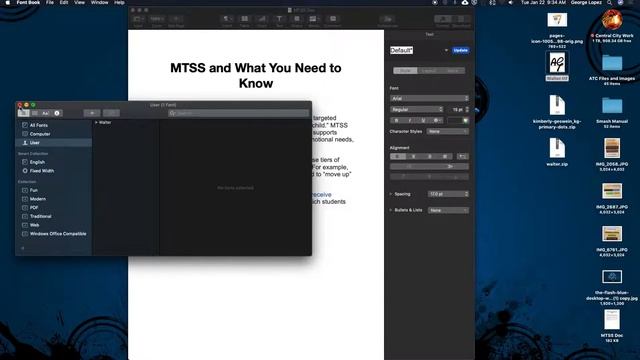Image resolution: width=640 pixels, height=360 pixels.
Task: Switch Font Book to grid view
Action: tap(35, 113)
